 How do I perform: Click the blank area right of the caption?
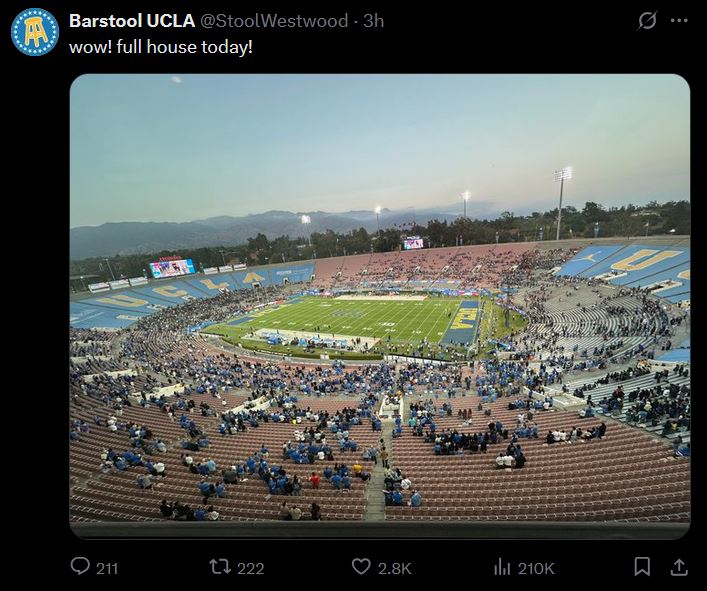click(450, 47)
